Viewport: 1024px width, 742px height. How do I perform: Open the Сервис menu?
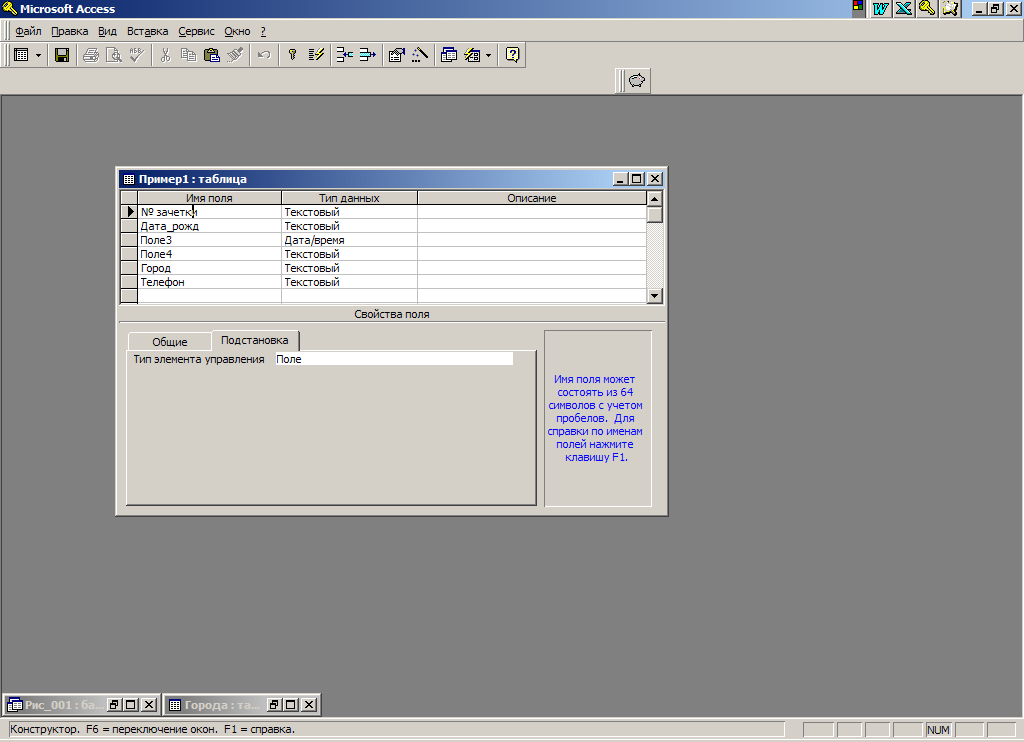[x=197, y=31]
